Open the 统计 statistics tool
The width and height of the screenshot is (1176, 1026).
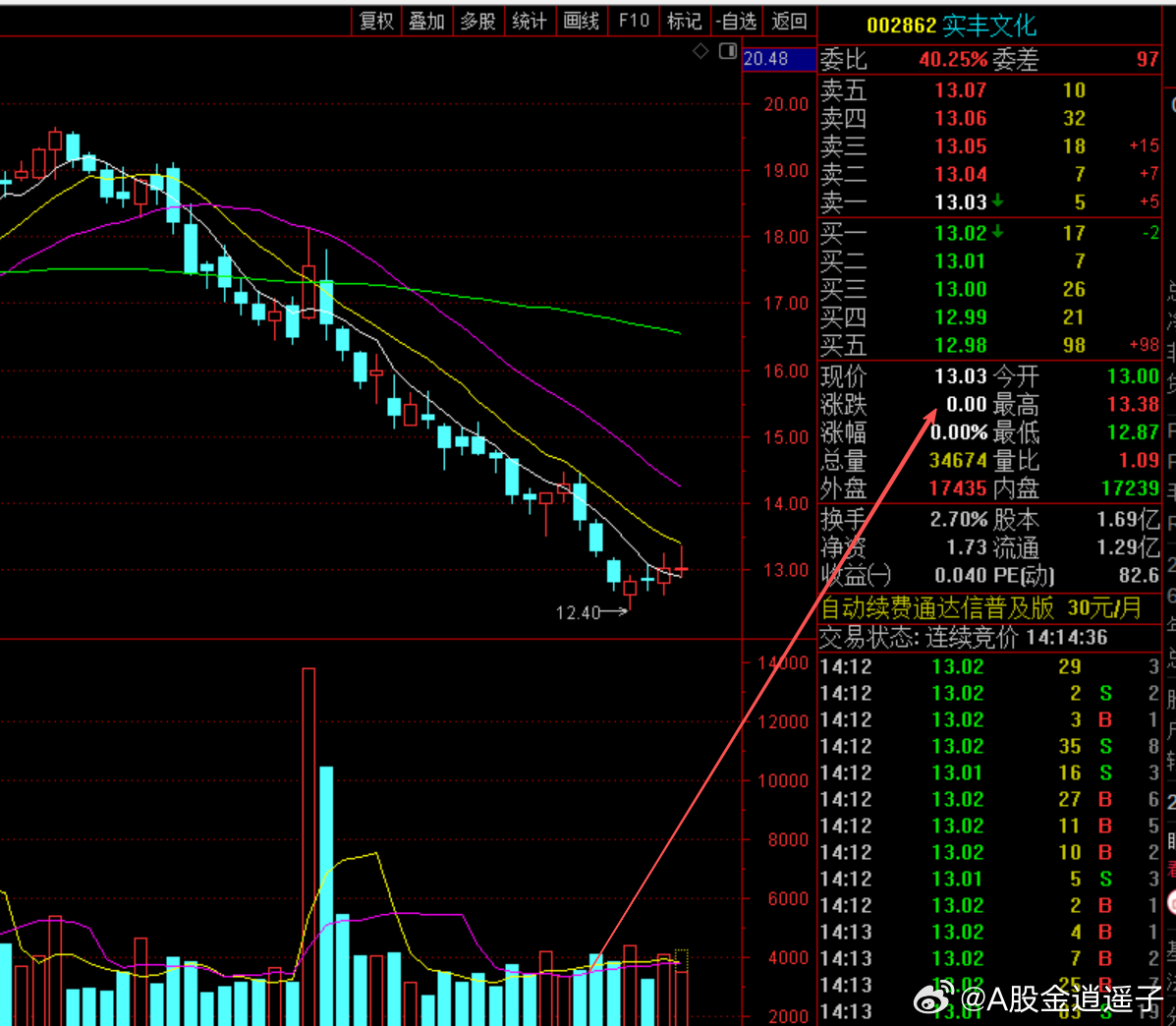[x=530, y=21]
